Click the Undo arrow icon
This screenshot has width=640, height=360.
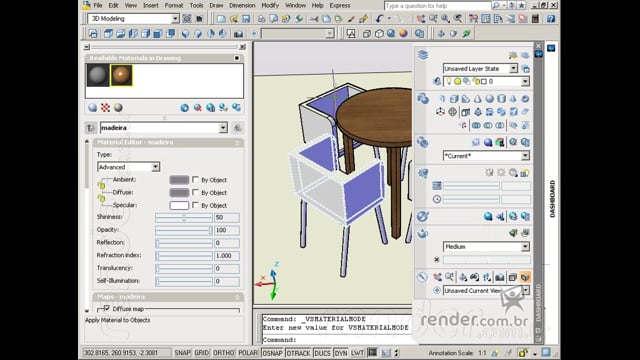(x=379, y=19)
